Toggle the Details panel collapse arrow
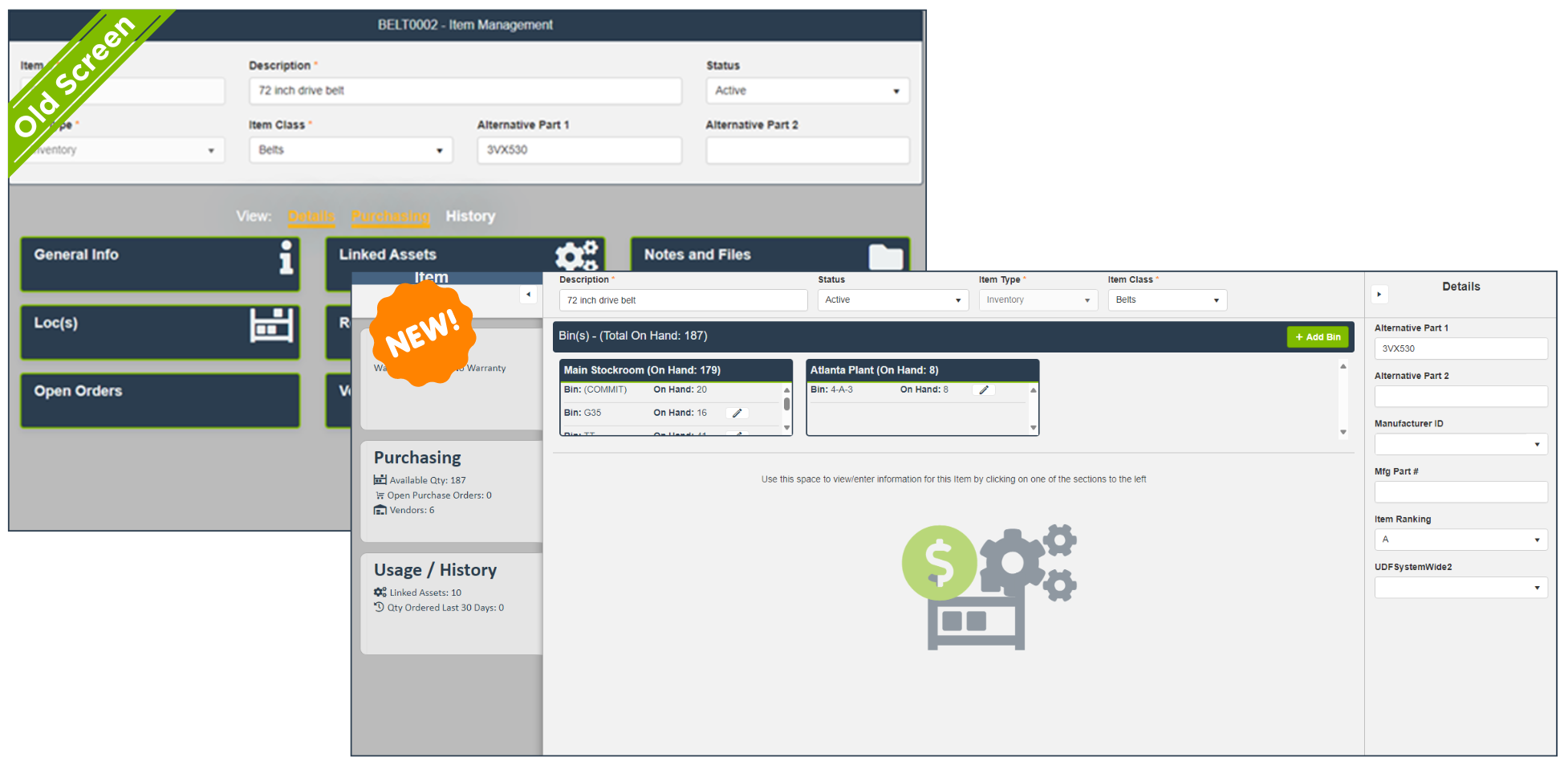 pyautogui.click(x=1379, y=295)
